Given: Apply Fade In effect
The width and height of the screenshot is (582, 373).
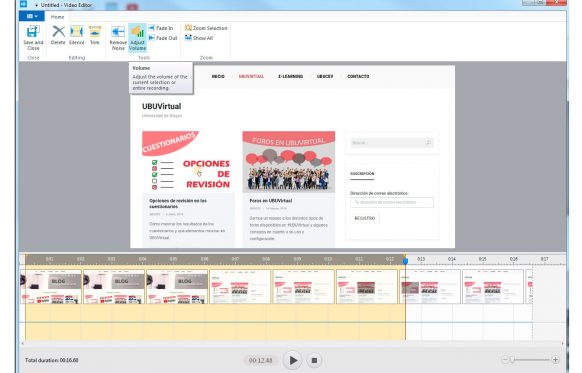Looking at the screenshot, I should point(161,28).
